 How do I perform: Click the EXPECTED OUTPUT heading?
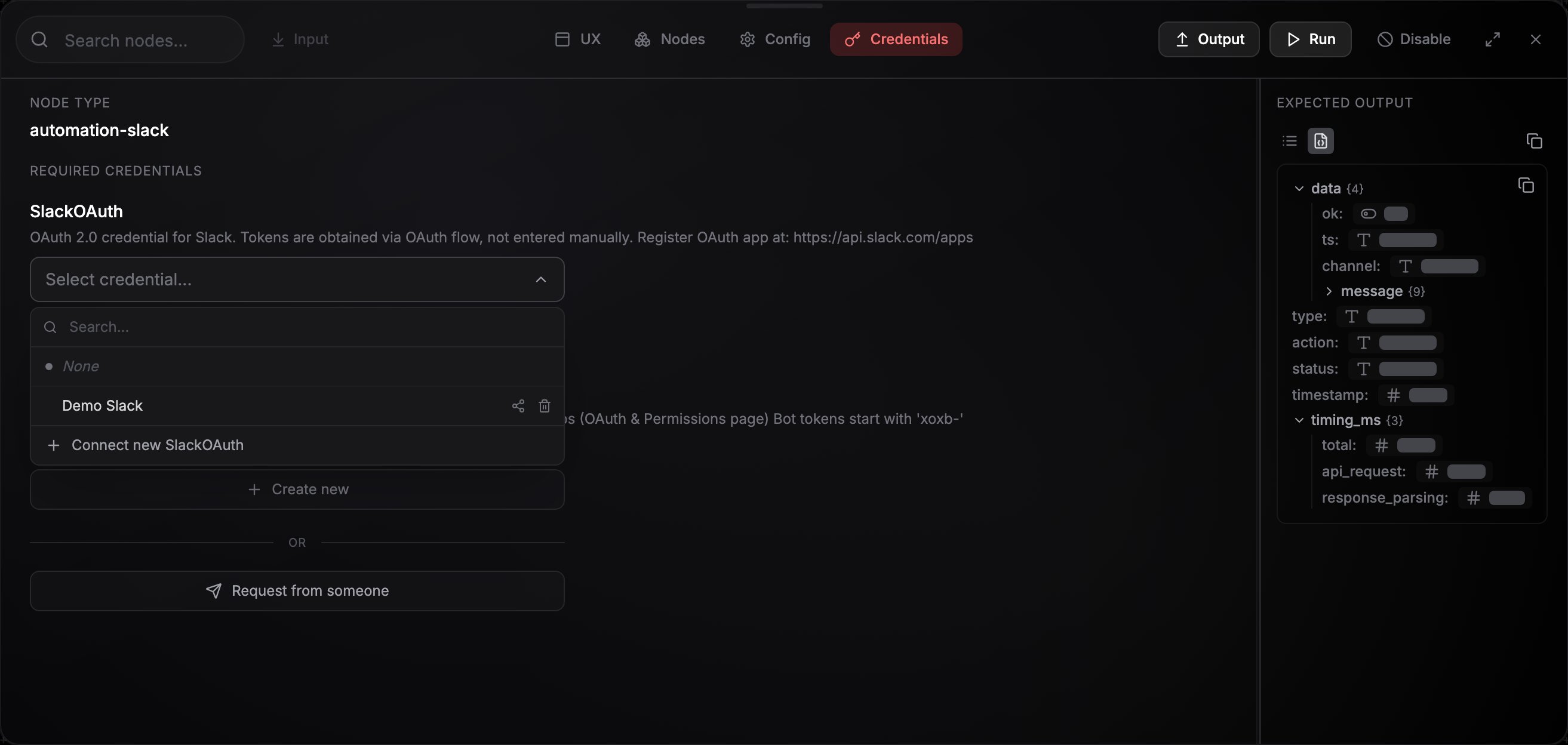tap(1345, 103)
